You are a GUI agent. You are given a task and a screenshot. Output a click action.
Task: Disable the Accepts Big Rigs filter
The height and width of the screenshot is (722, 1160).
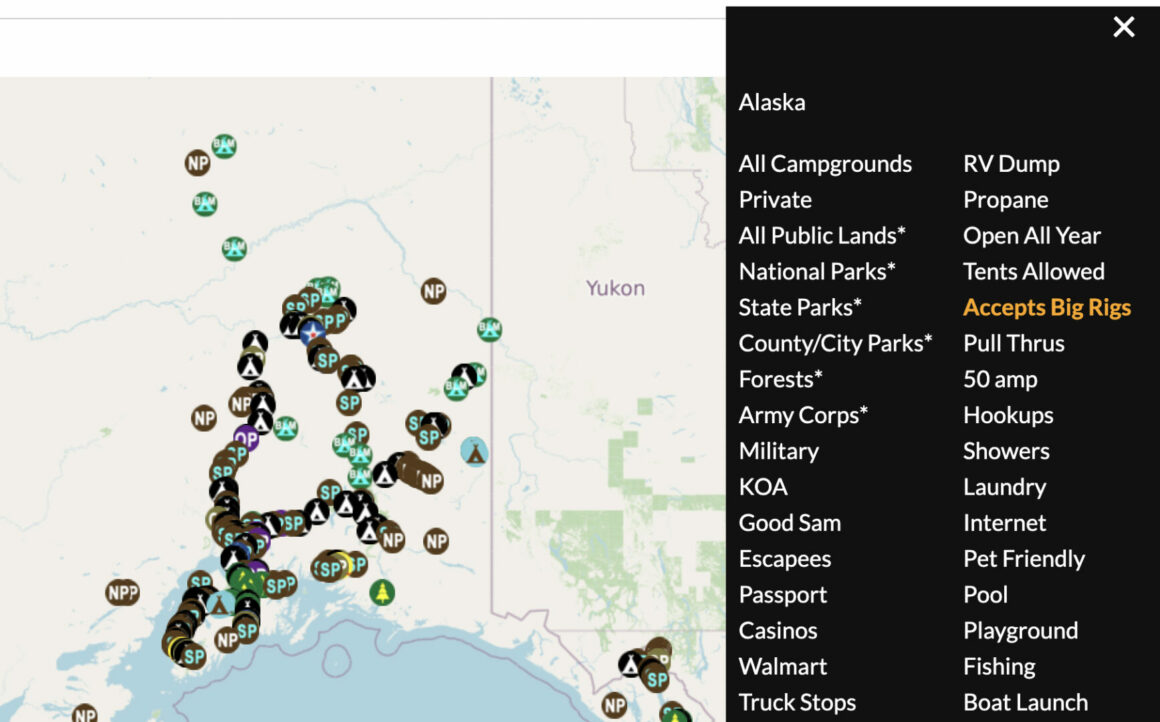1047,307
